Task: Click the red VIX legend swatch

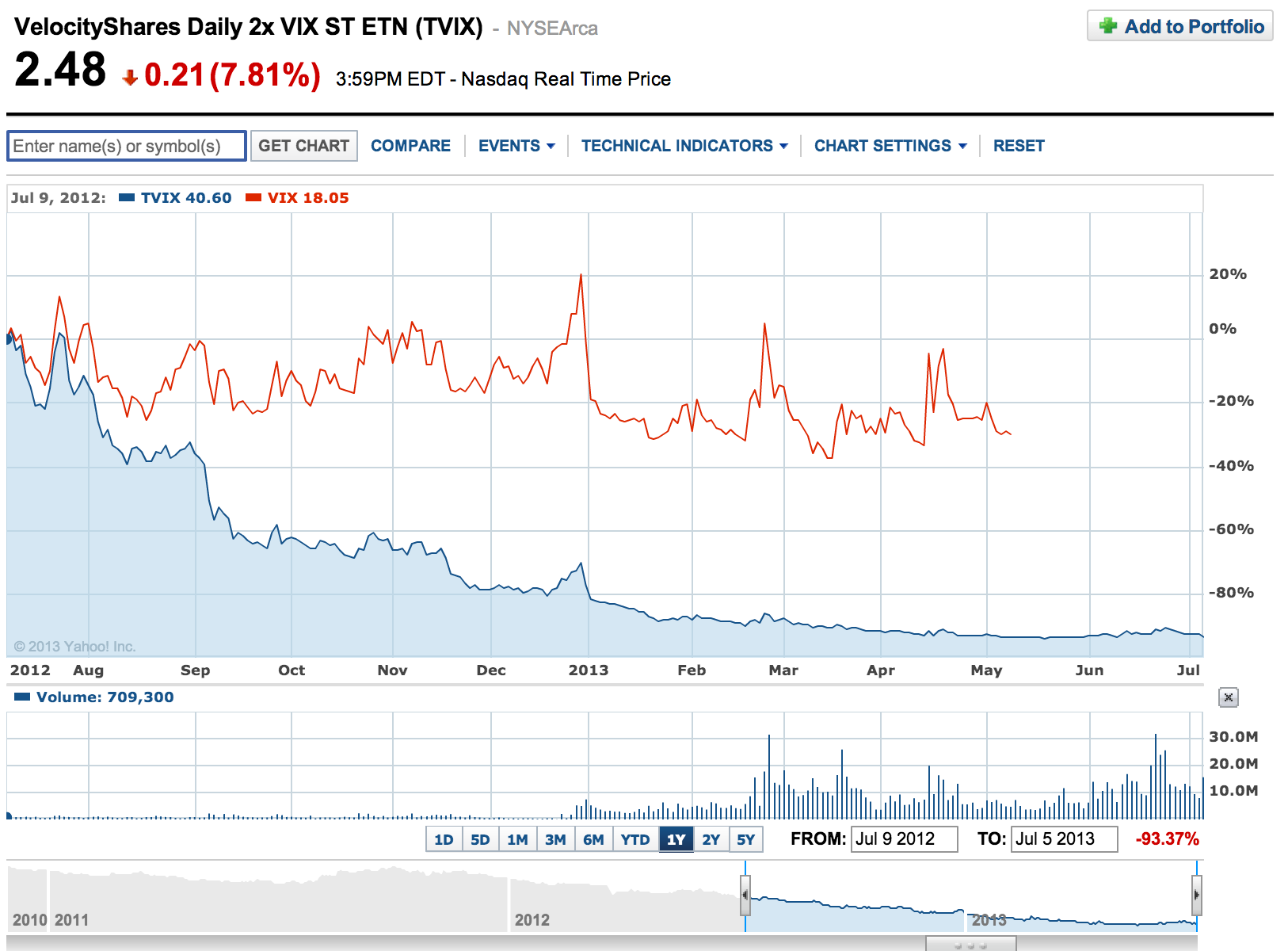Action: 253,198
